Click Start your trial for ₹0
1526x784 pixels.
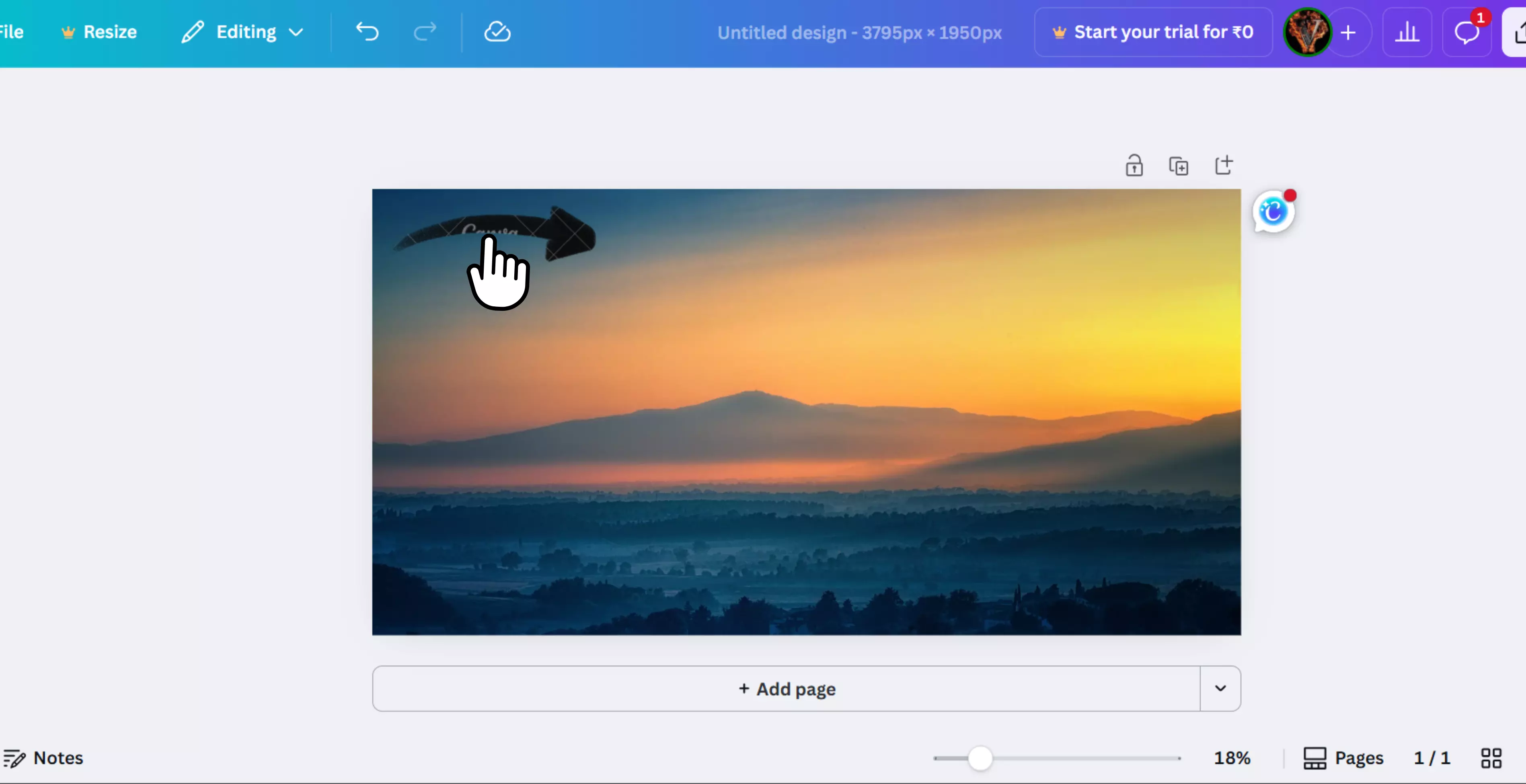(x=1153, y=32)
